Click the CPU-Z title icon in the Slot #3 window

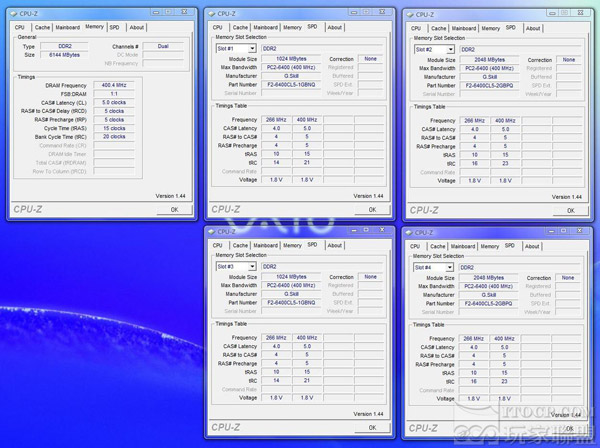click(x=212, y=232)
